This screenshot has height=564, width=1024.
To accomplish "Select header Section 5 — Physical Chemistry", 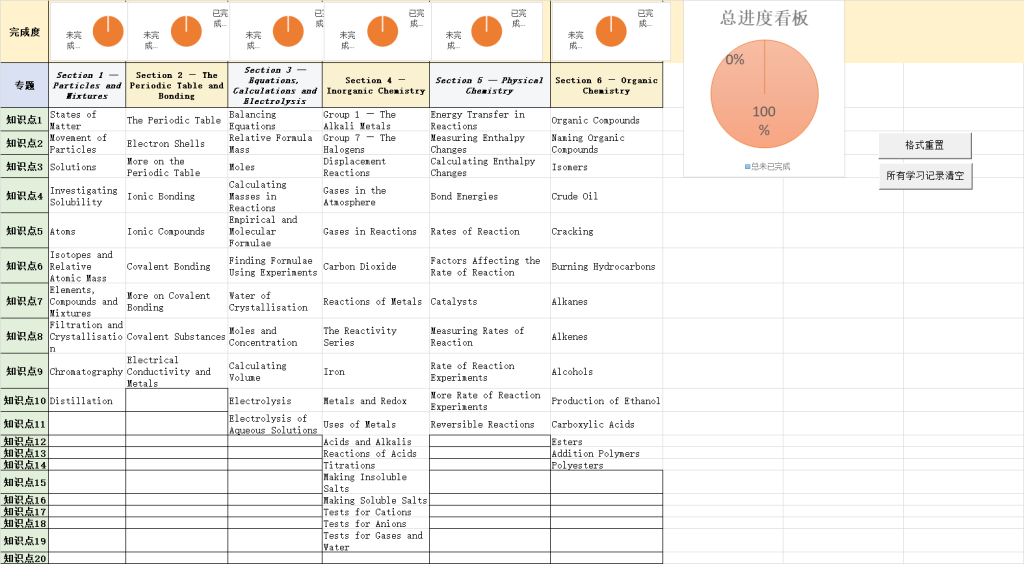I will (x=490, y=86).
